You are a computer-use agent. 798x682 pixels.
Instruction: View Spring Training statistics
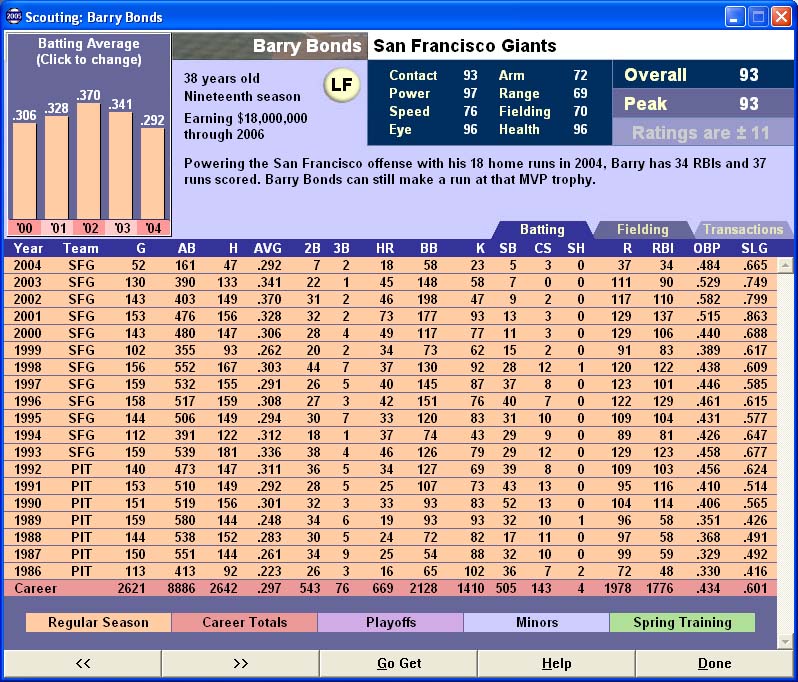682,622
